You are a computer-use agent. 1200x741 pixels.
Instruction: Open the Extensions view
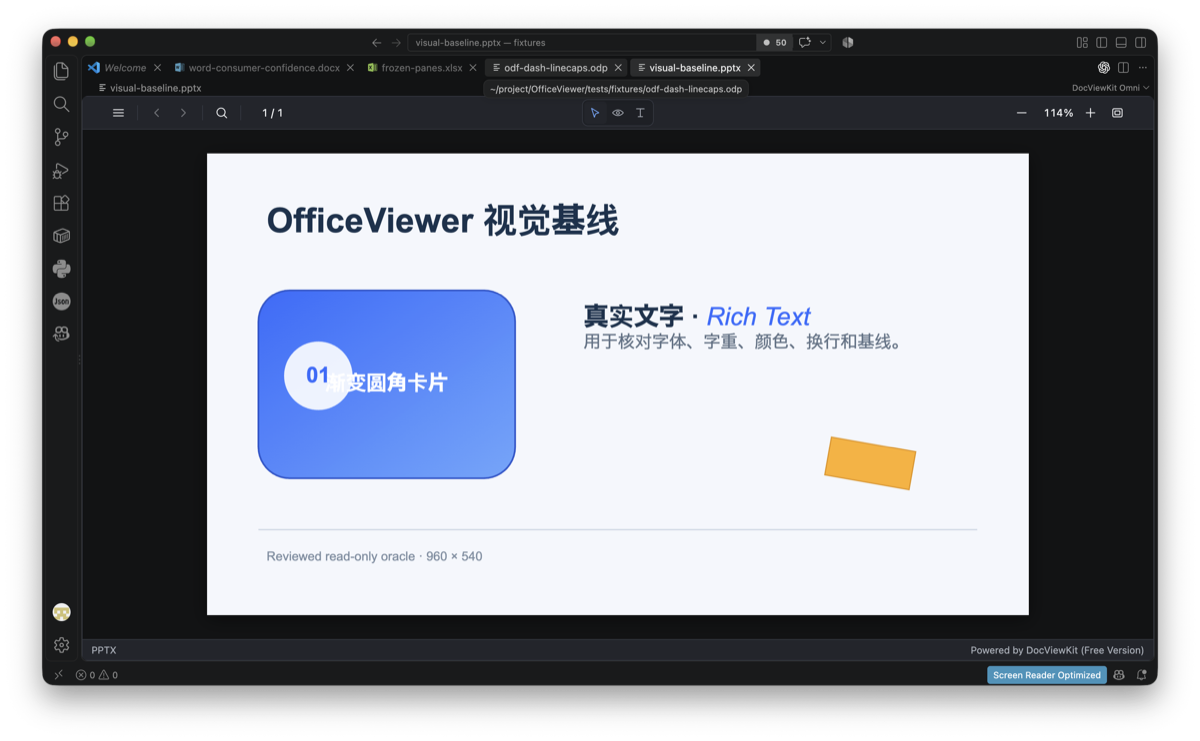[61, 203]
